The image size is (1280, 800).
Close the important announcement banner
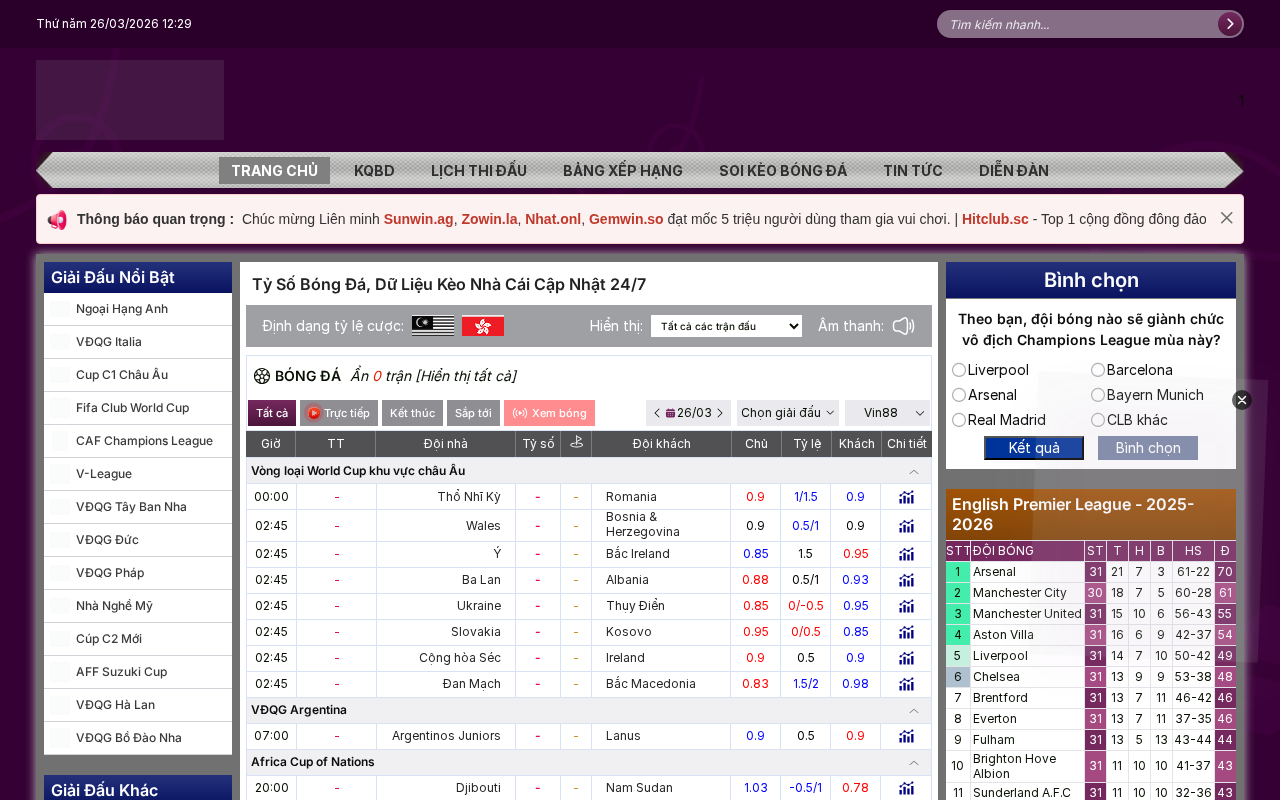(1226, 218)
